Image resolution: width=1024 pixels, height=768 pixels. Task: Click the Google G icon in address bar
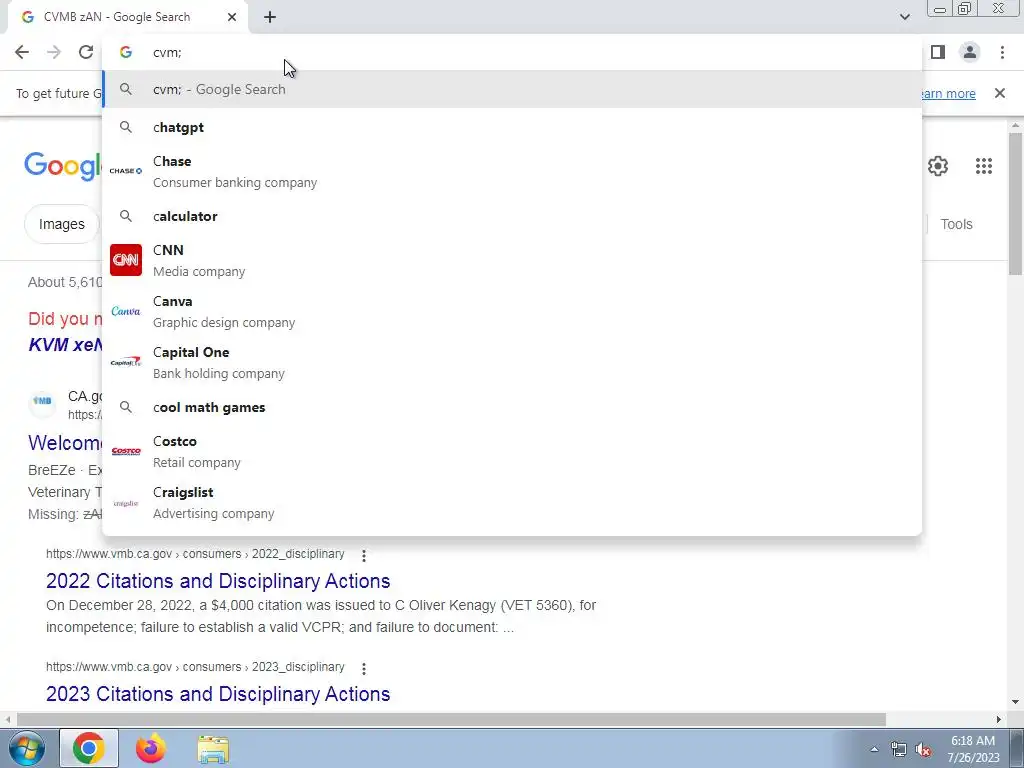pos(126,52)
